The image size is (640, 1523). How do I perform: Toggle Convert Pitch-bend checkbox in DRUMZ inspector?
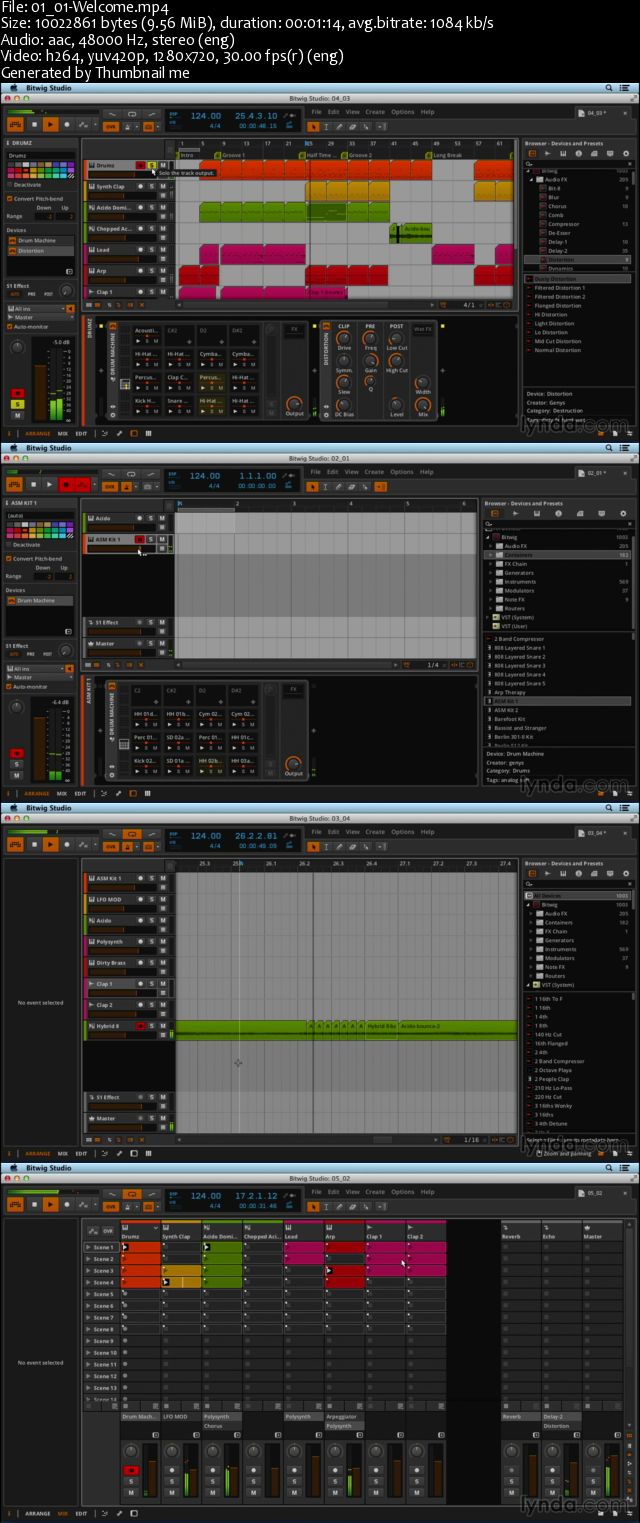point(11,198)
